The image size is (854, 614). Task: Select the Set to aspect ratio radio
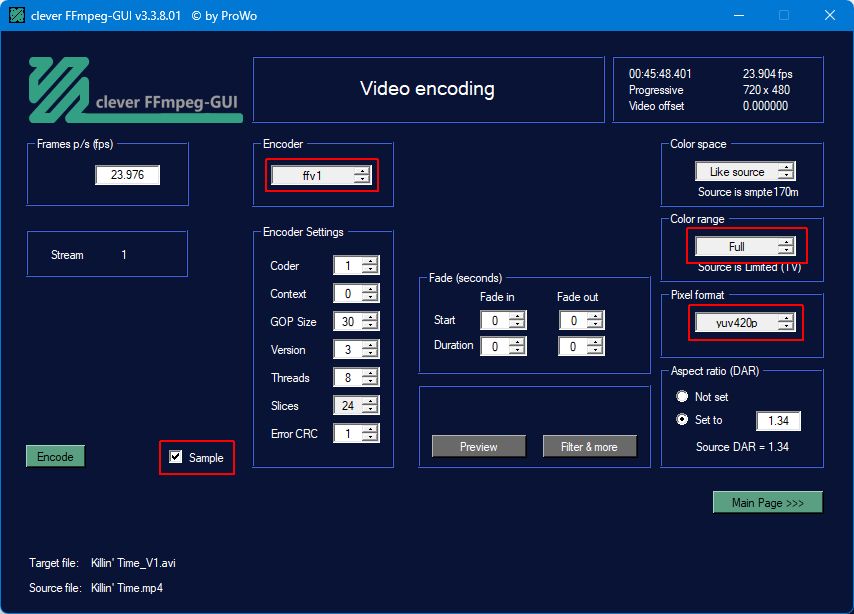coord(682,420)
